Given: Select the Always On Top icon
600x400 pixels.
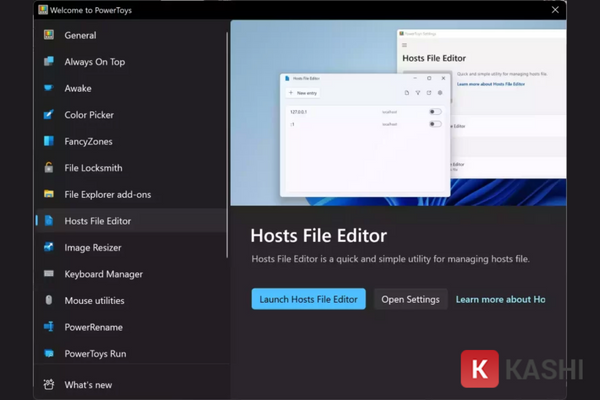Looking at the screenshot, I should [x=48, y=62].
